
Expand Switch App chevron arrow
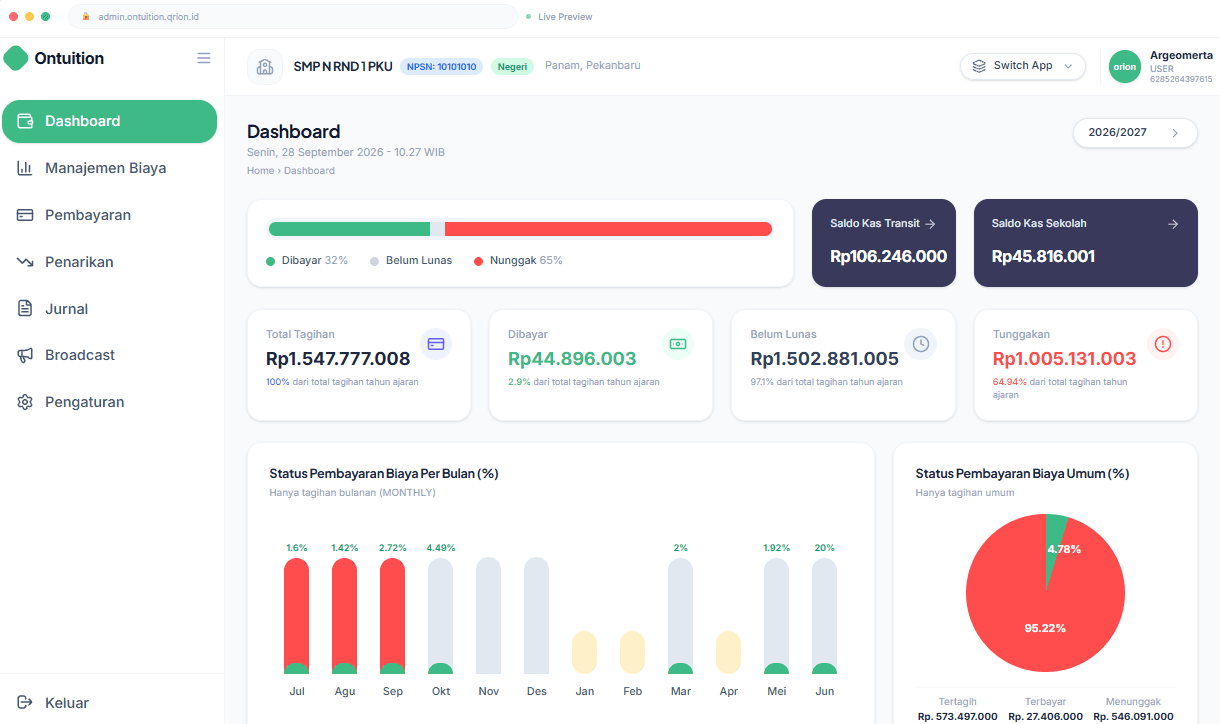(x=1068, y=66)
